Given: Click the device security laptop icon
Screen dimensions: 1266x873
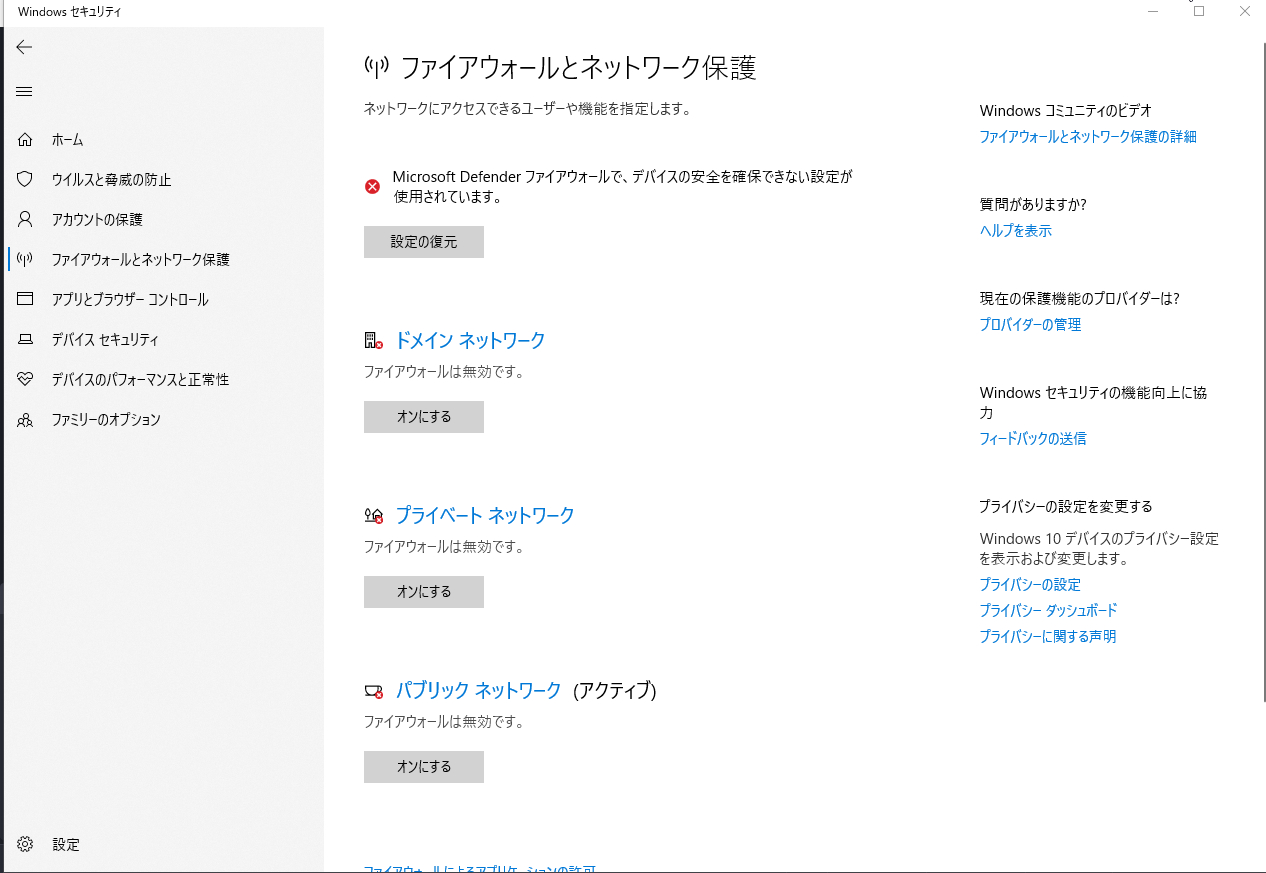Looking at the screenshot, I should [26, 340].
